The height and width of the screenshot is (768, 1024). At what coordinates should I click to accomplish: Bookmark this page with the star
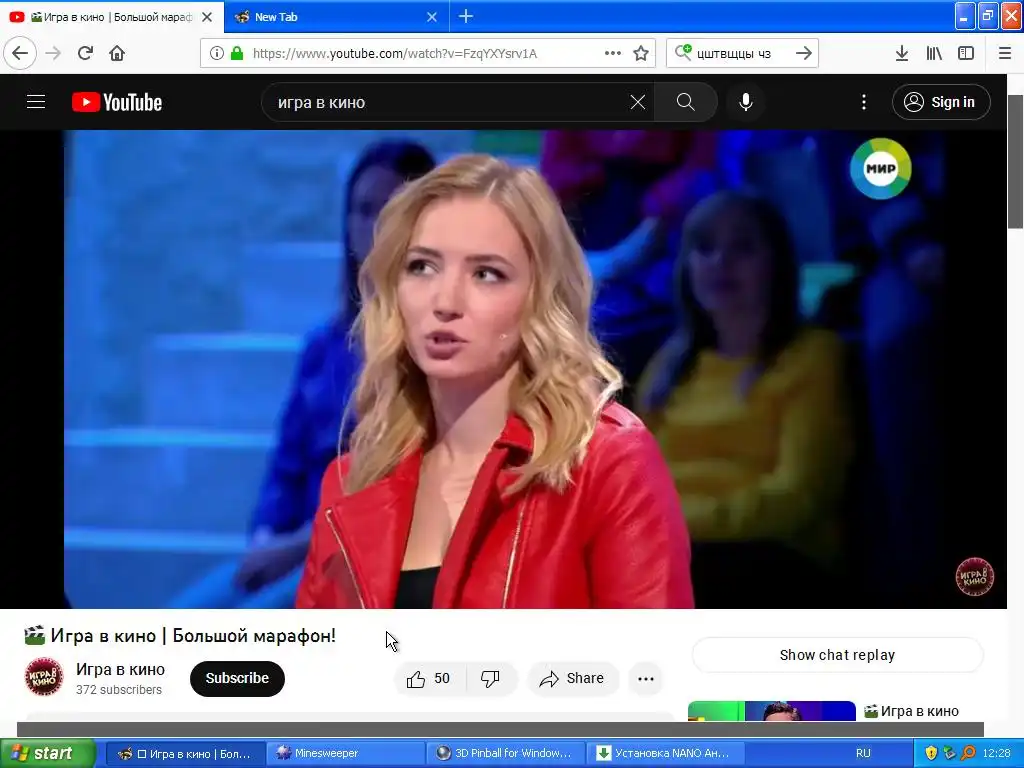pyautogui.click(x=641, y=53)
